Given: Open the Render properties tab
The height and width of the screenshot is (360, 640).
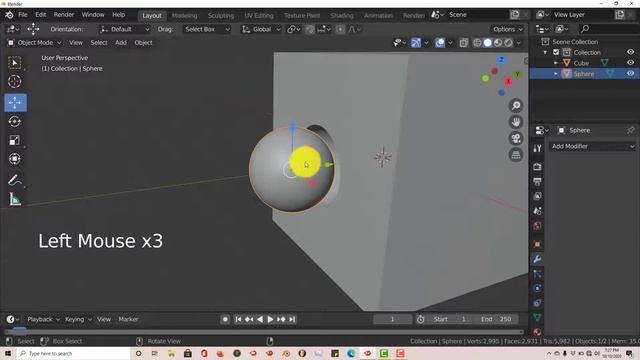Looking at the screenshot, I should click(x=537, y=167).
